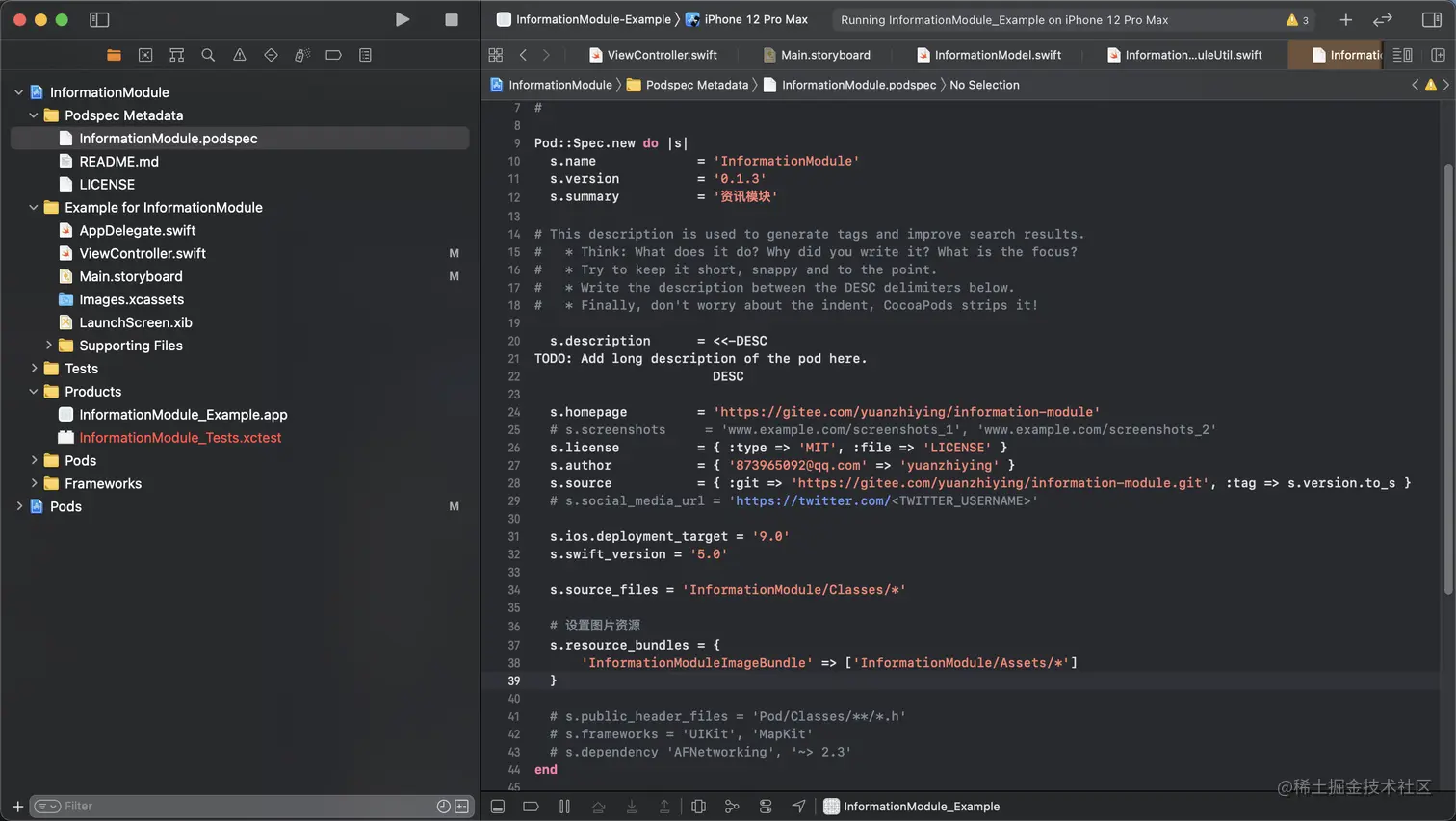The image size is (1456, 821).
Task: Open the Symbol navigator
Action: pos(176,55)
